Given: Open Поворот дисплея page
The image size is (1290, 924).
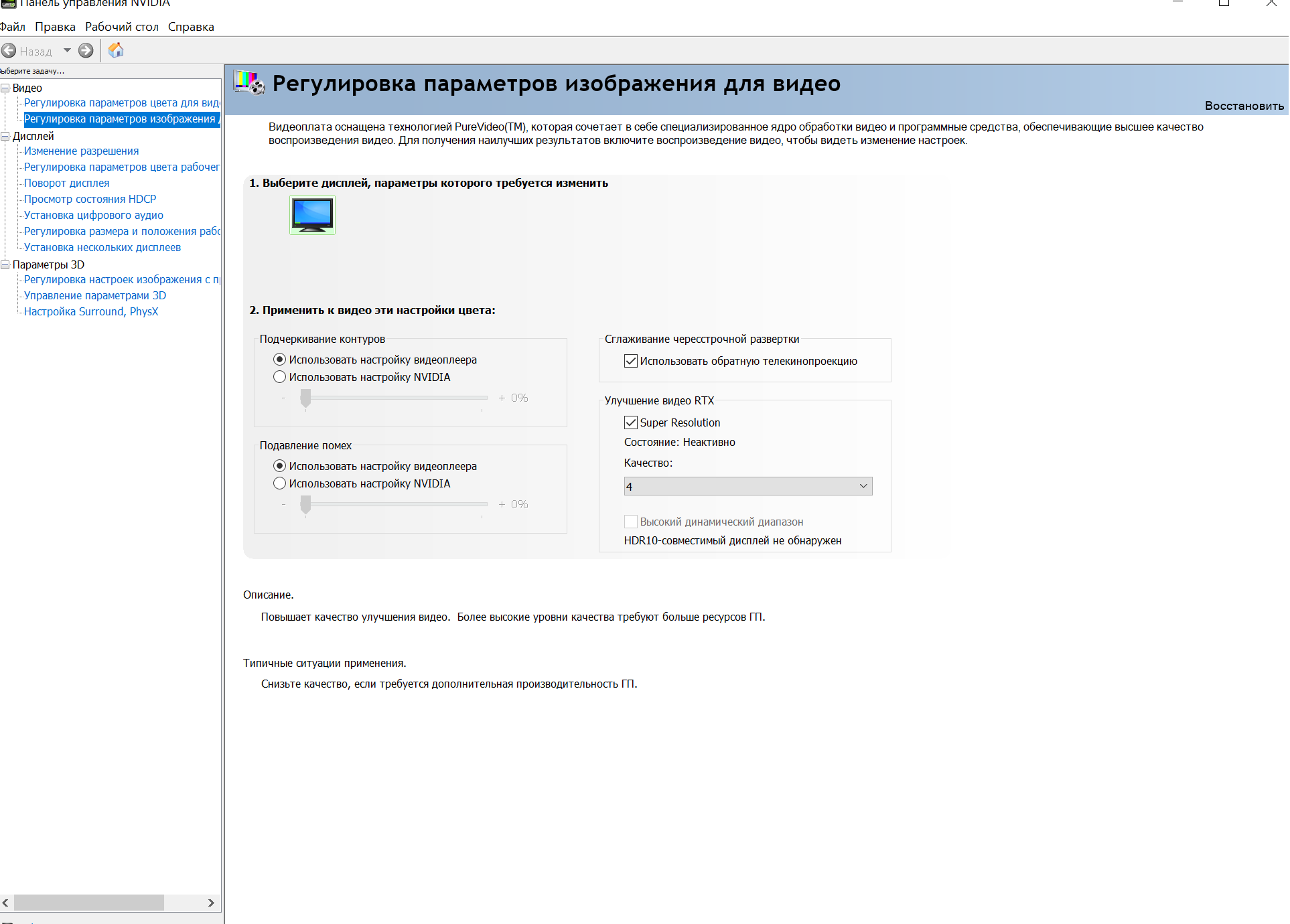Looking at the screenshot, I should pos(66,183).
